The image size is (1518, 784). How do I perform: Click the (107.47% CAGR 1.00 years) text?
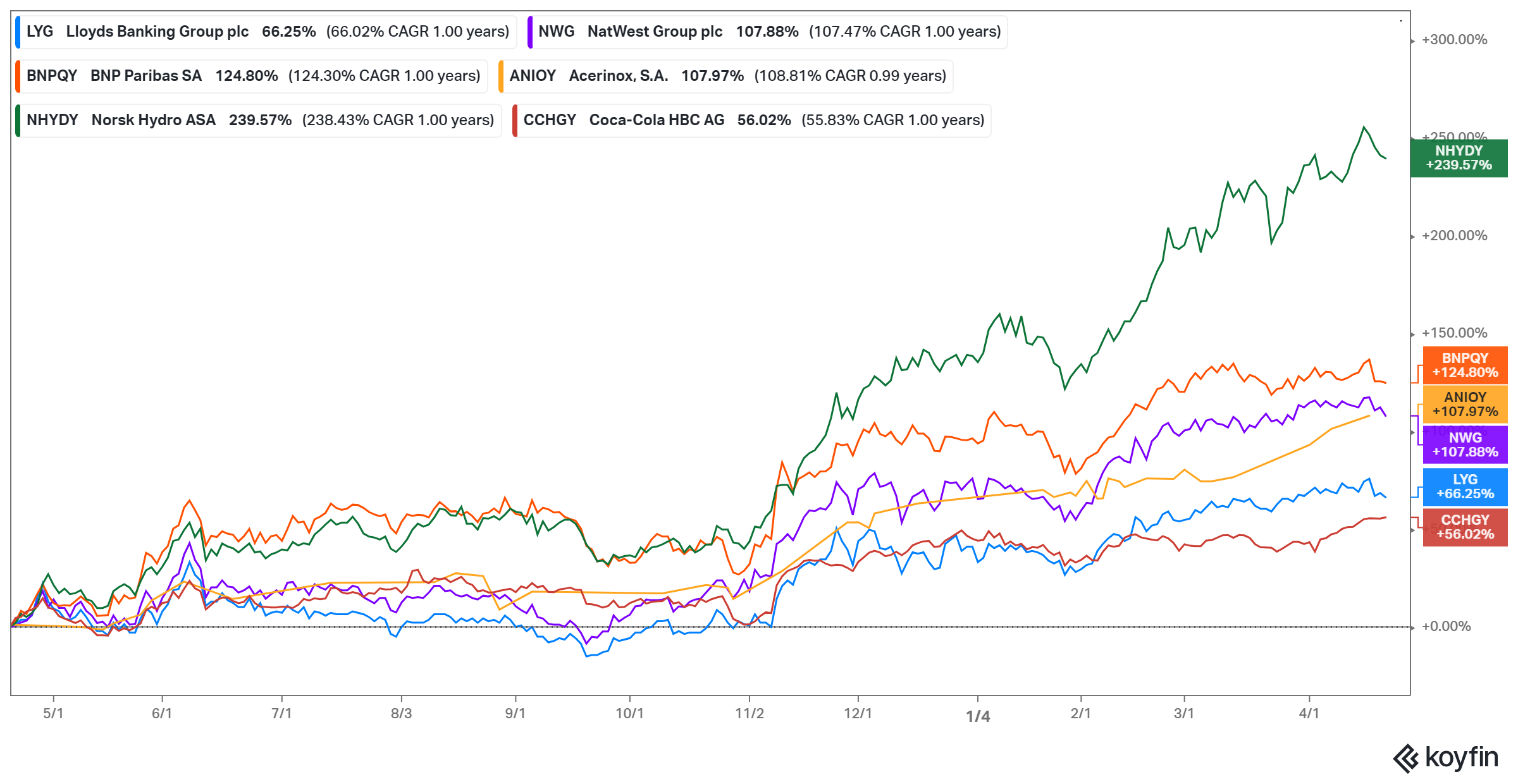(905, 32)
